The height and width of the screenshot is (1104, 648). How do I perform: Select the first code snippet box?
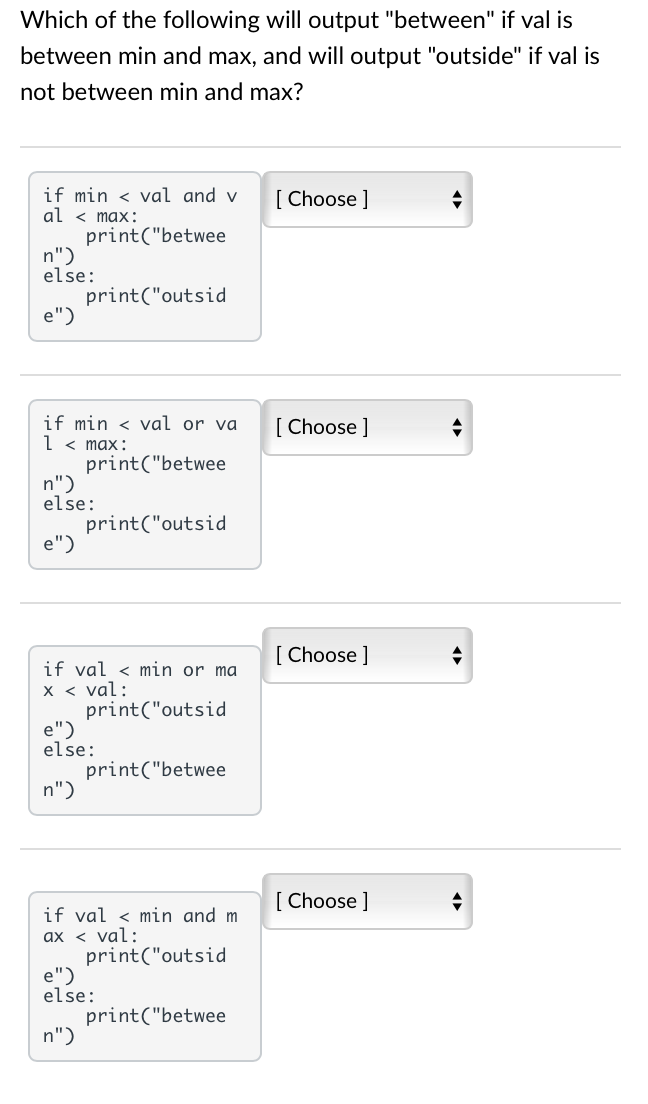(144, 256)
